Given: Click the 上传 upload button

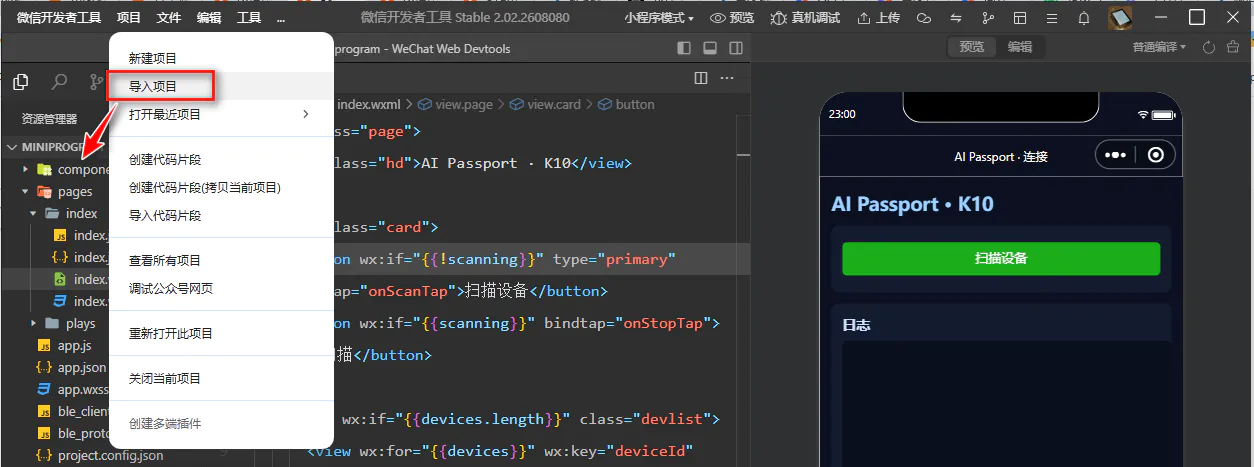Looking at the screenshot, I should 878,17.
